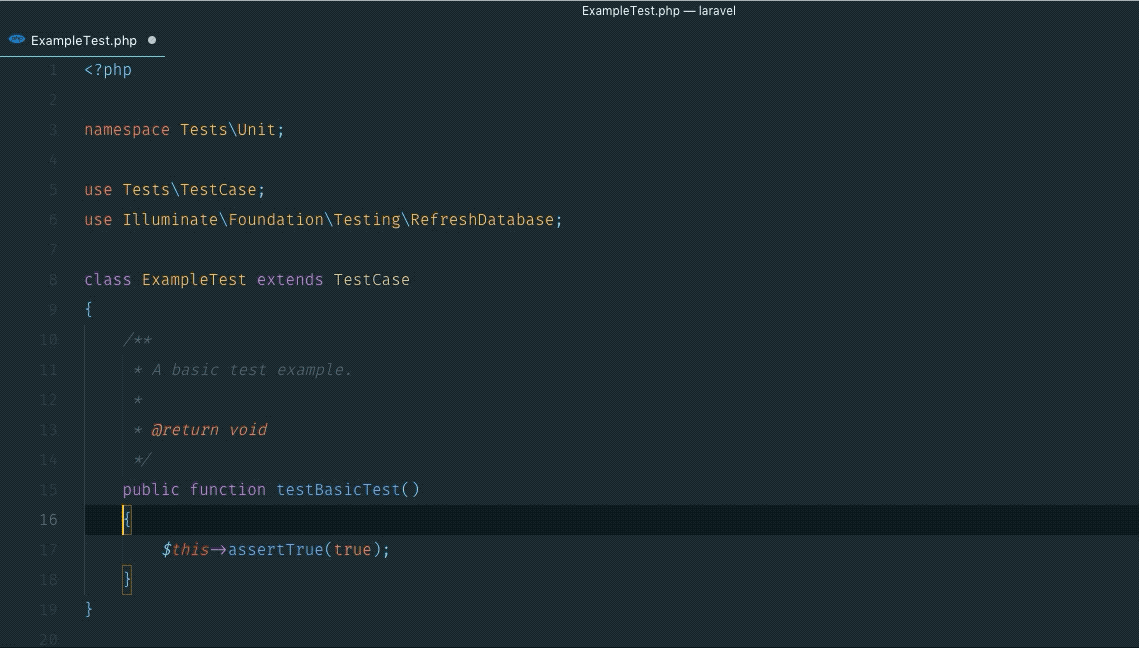
Task: Click line number 8 in the gutter
Action: pos(52,280)
